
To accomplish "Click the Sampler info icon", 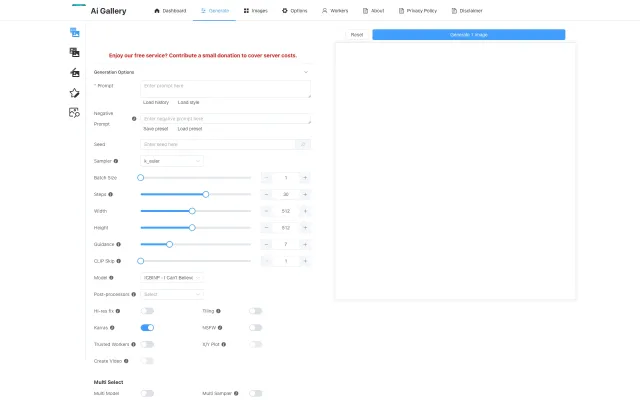I will (116, 161).
